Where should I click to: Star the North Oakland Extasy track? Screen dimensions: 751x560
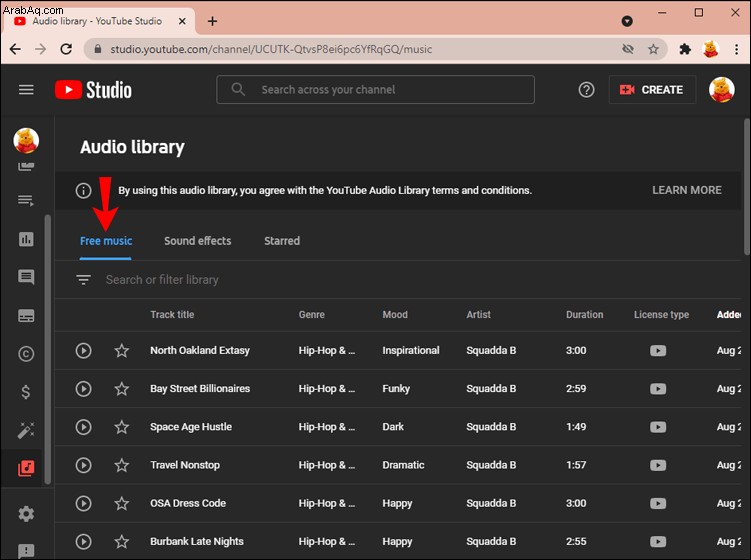122,351
